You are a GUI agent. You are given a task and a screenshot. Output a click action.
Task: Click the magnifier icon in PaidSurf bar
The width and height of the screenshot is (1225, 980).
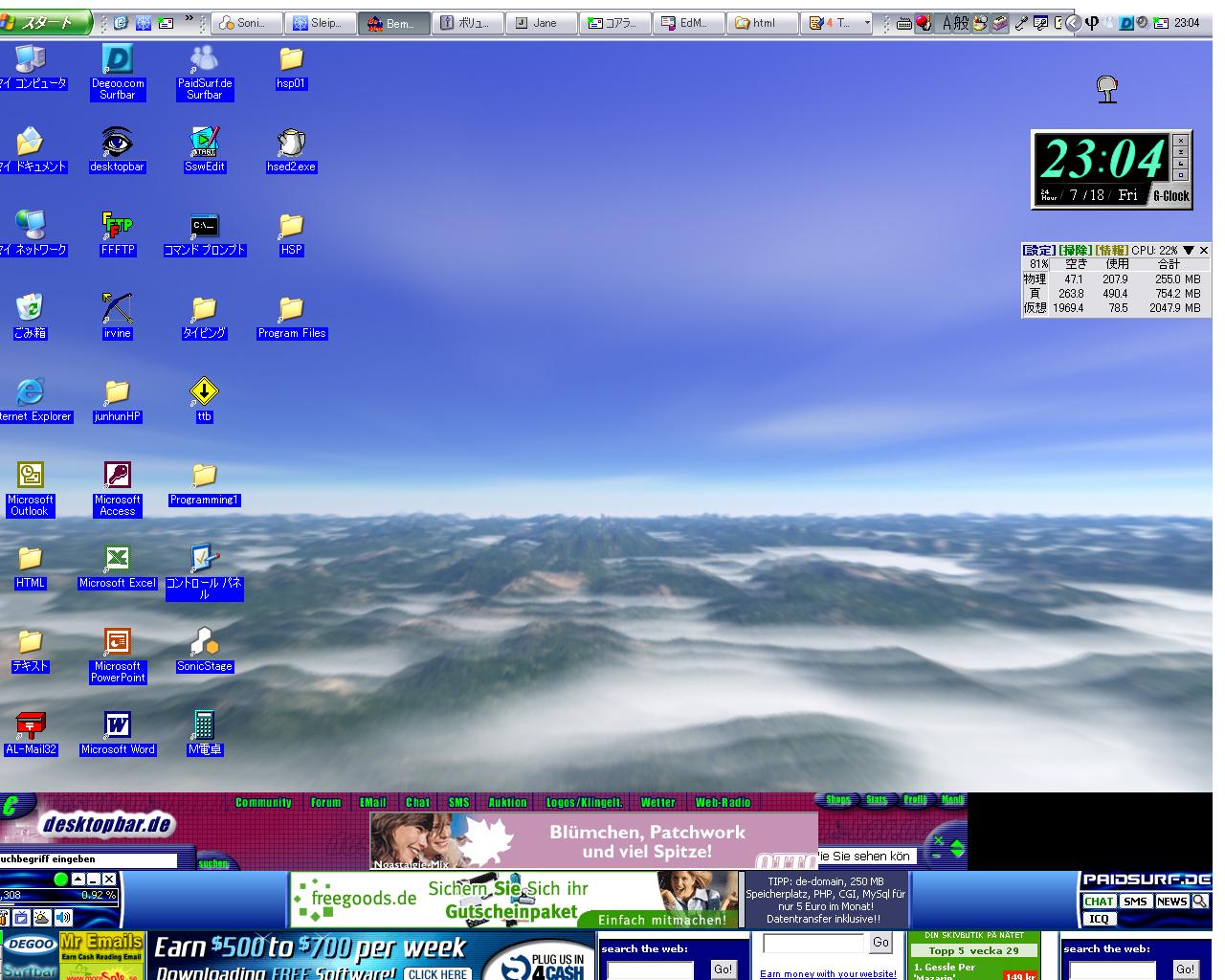tap(1200, 901)
